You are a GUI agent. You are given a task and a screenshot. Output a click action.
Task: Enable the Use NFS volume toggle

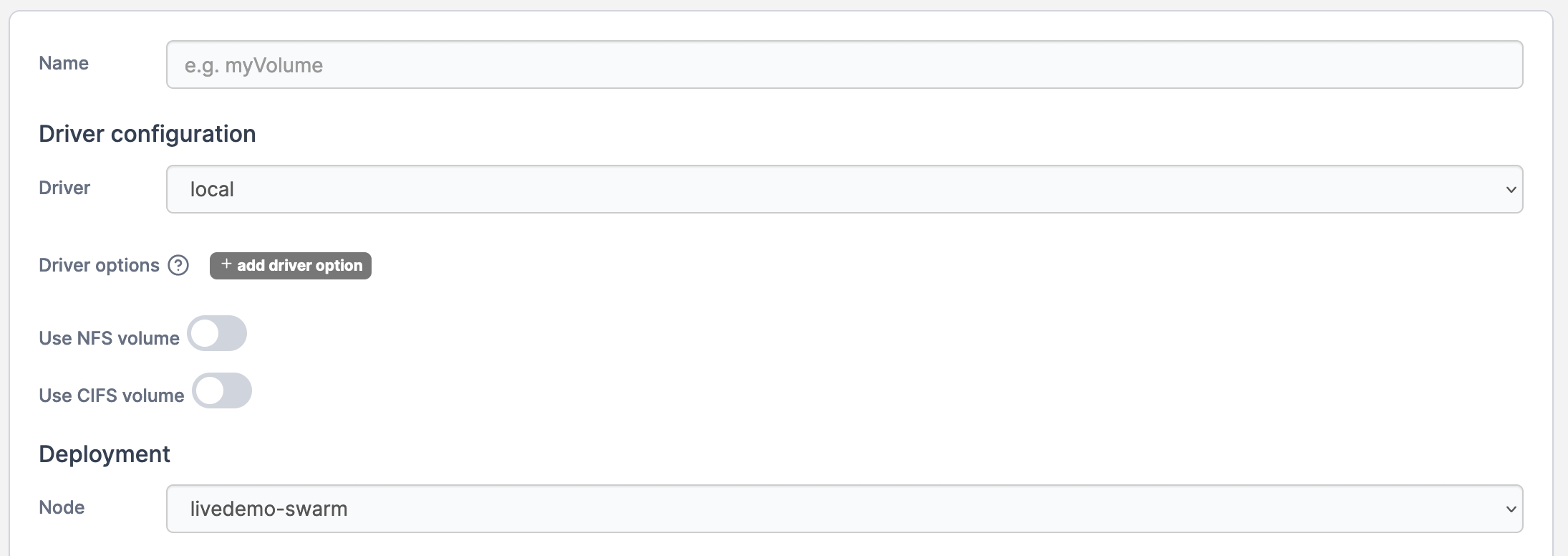click(x=217, y=334)
